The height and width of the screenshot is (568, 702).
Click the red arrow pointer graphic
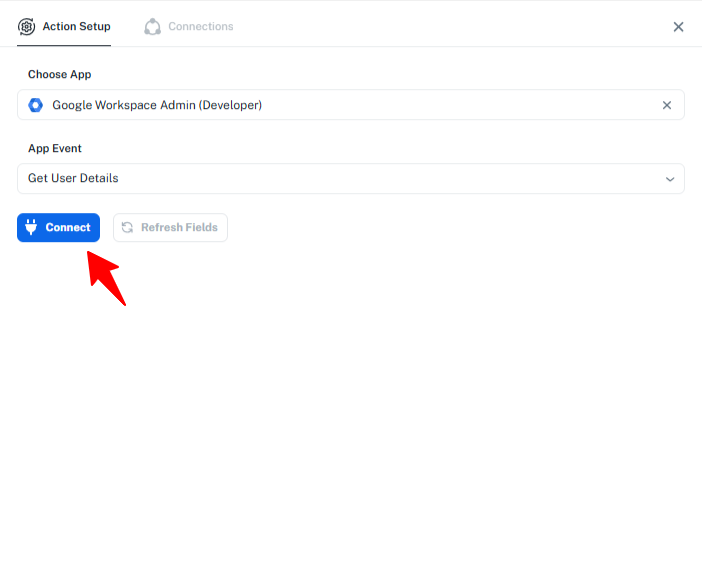point(107,278)
